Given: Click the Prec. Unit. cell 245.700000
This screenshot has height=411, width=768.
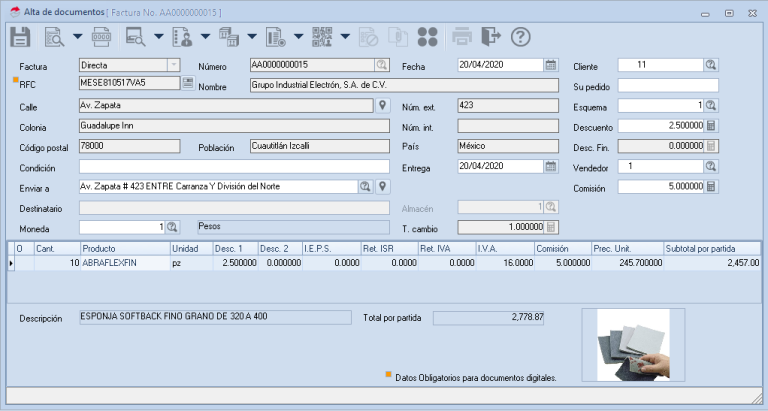Looking at the screenshot, I should pos(627,263).
